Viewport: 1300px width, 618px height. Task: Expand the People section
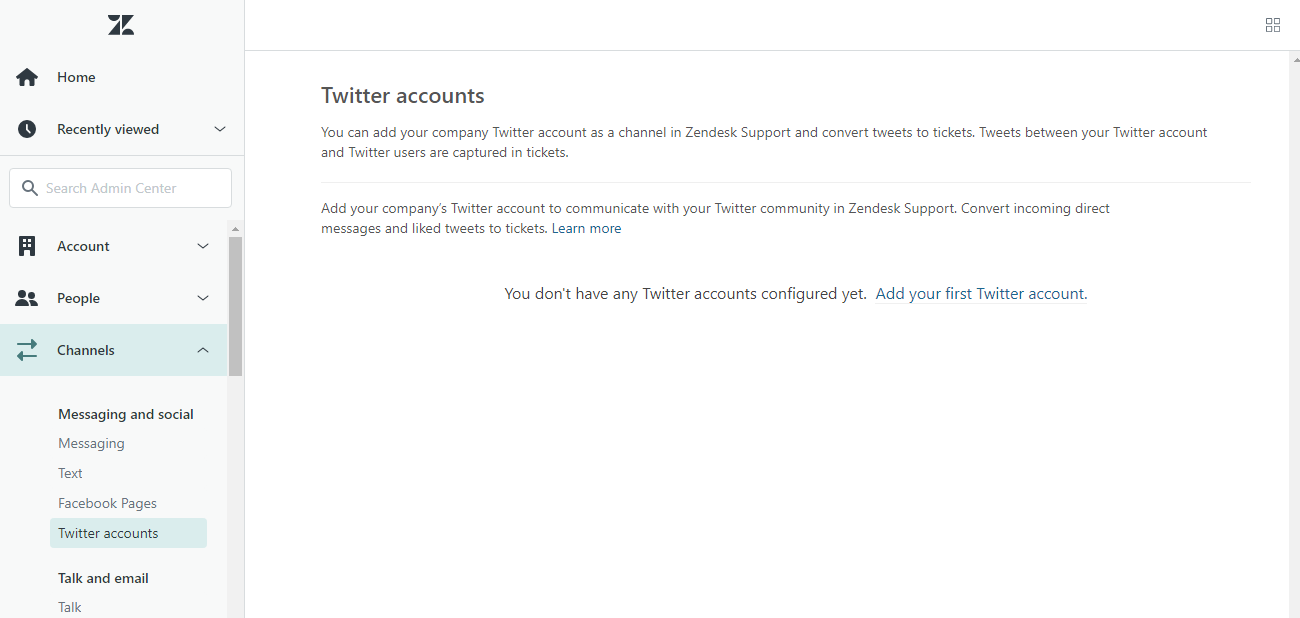click(202, 297)
